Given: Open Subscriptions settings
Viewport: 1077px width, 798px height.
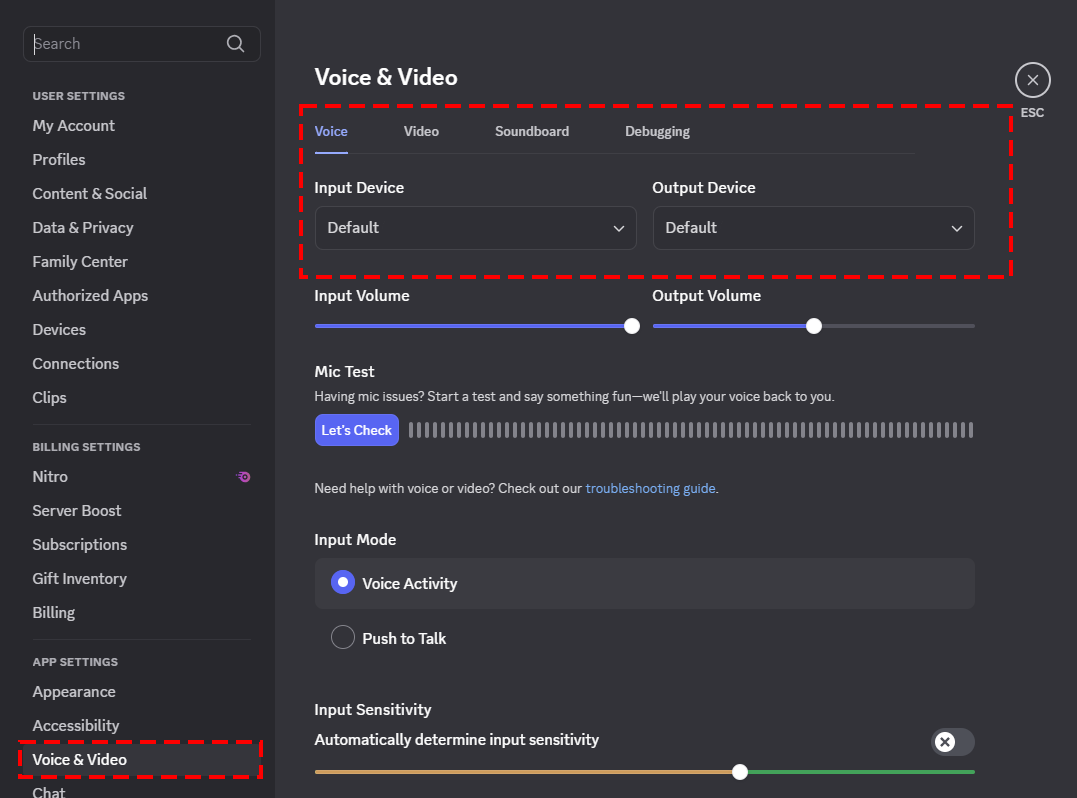Looking at the screenshot, I should 80,545.
